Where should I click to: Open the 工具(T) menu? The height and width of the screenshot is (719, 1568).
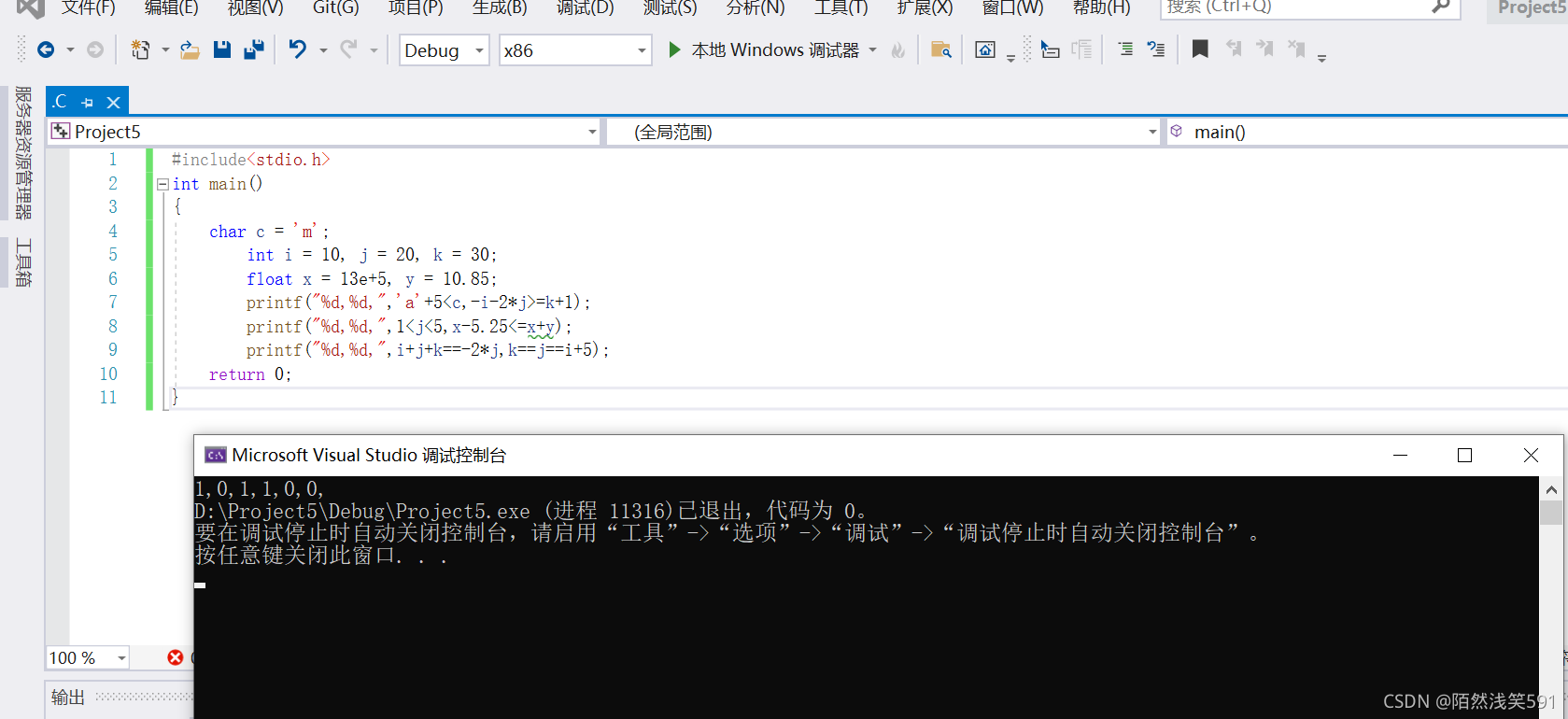841,7
